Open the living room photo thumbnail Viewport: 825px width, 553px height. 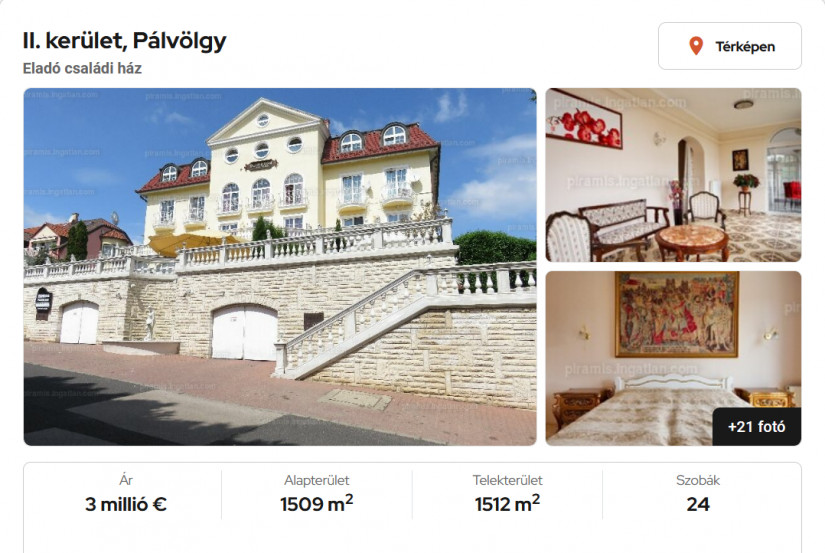coord(673,175)
